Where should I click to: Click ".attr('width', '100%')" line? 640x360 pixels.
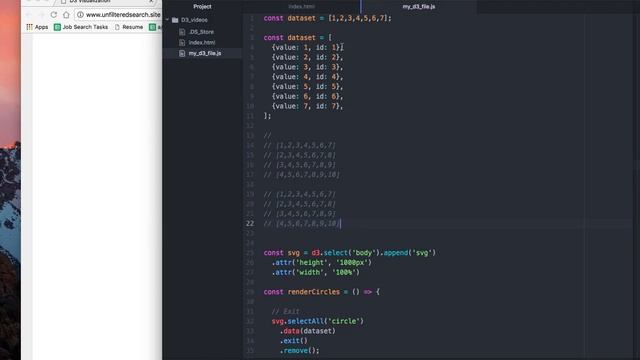tap(316, 272)
